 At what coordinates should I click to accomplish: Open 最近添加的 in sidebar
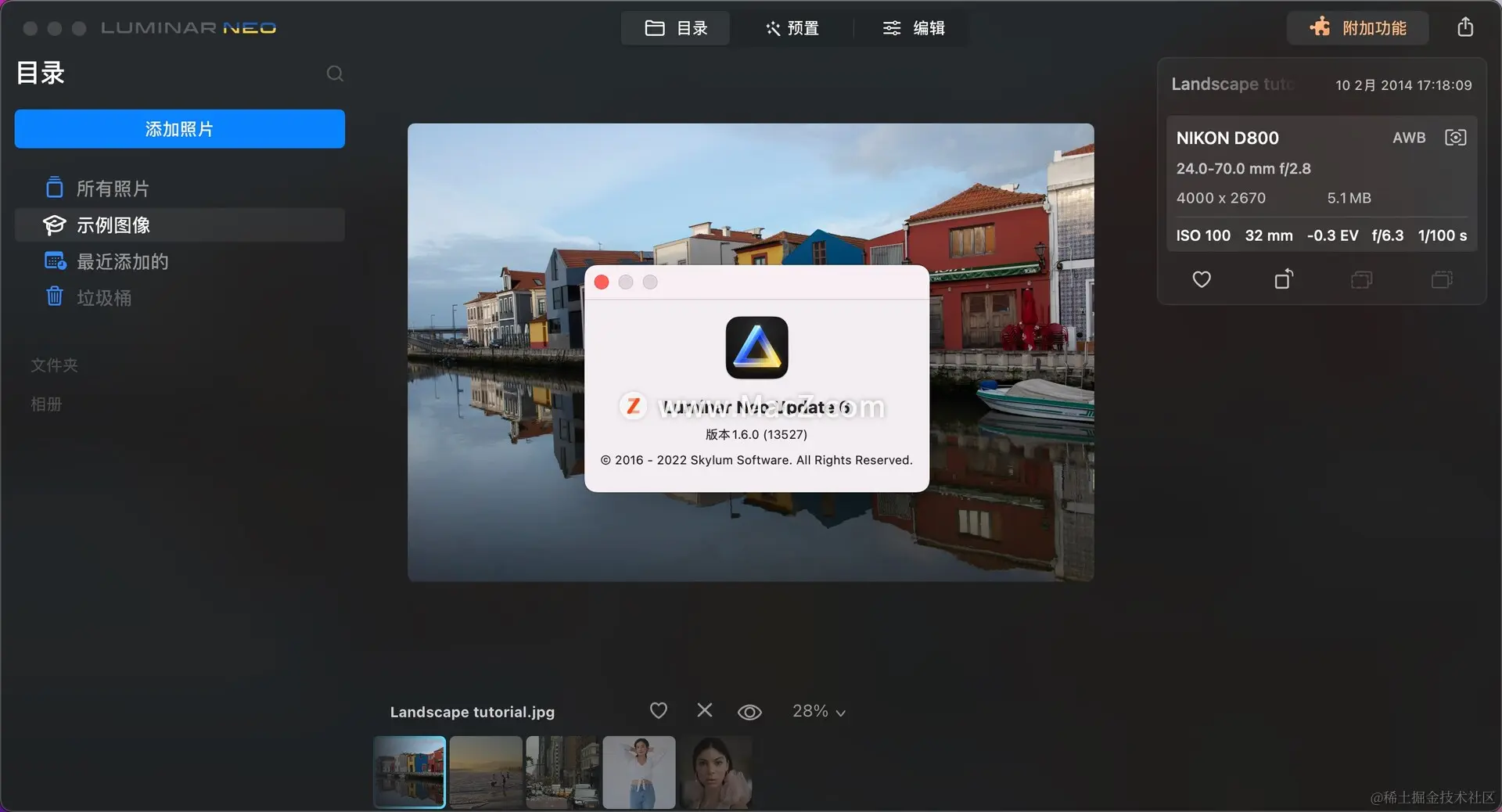click(x=179, y=261)
